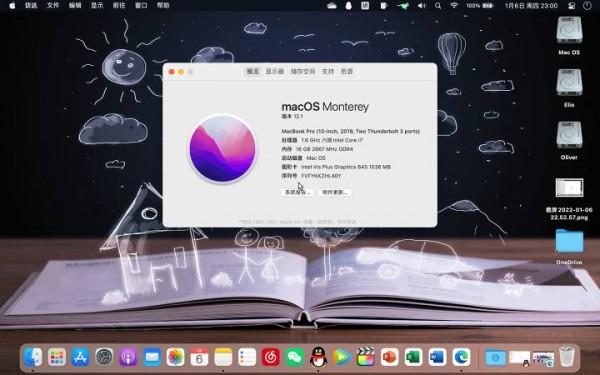Open the 访达 (Finder) menu

(x=31, y=5)
